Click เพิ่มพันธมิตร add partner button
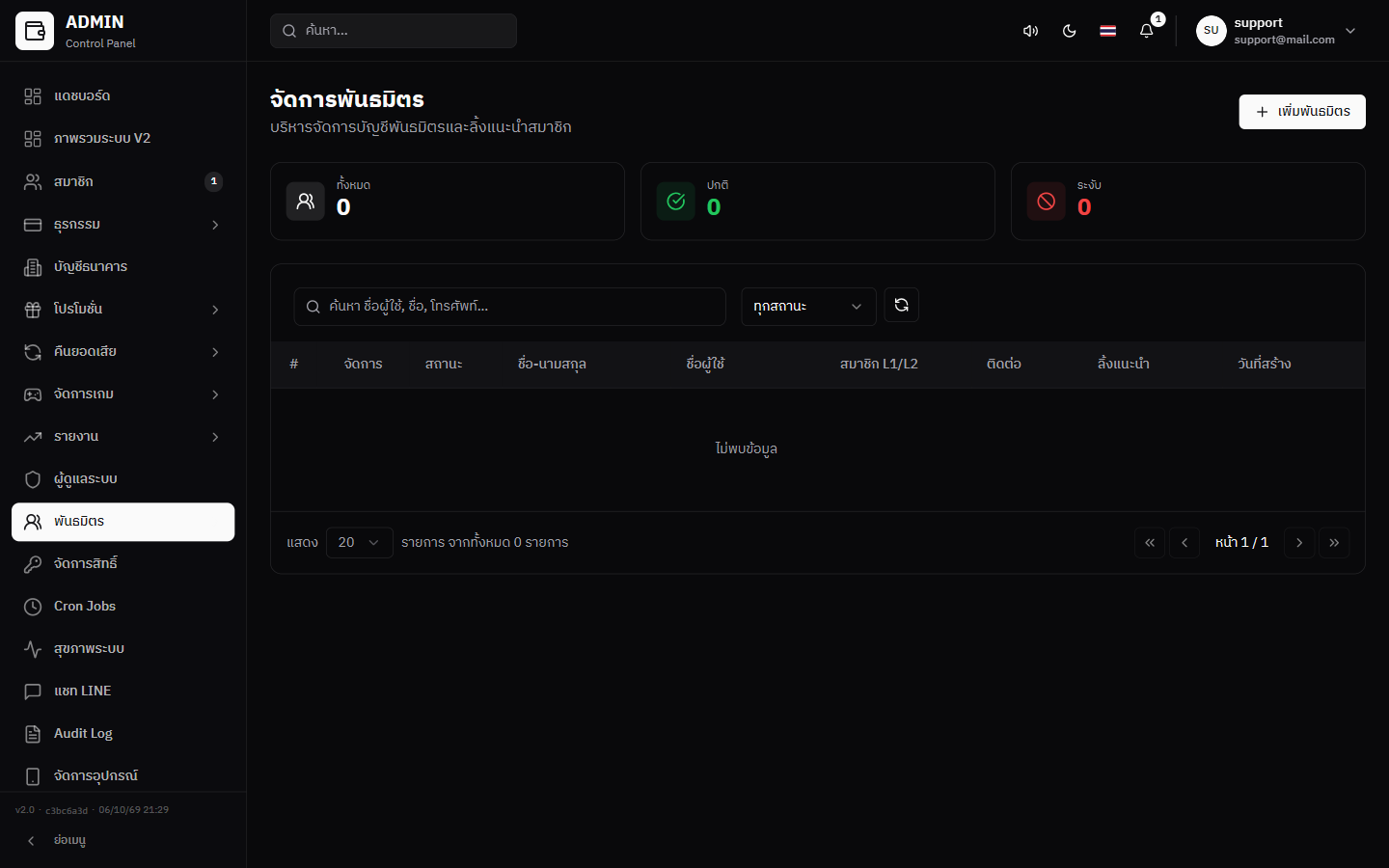The width and height of the screenshot is (1389, 868). pyautogui.click(x=1302, y=112)
